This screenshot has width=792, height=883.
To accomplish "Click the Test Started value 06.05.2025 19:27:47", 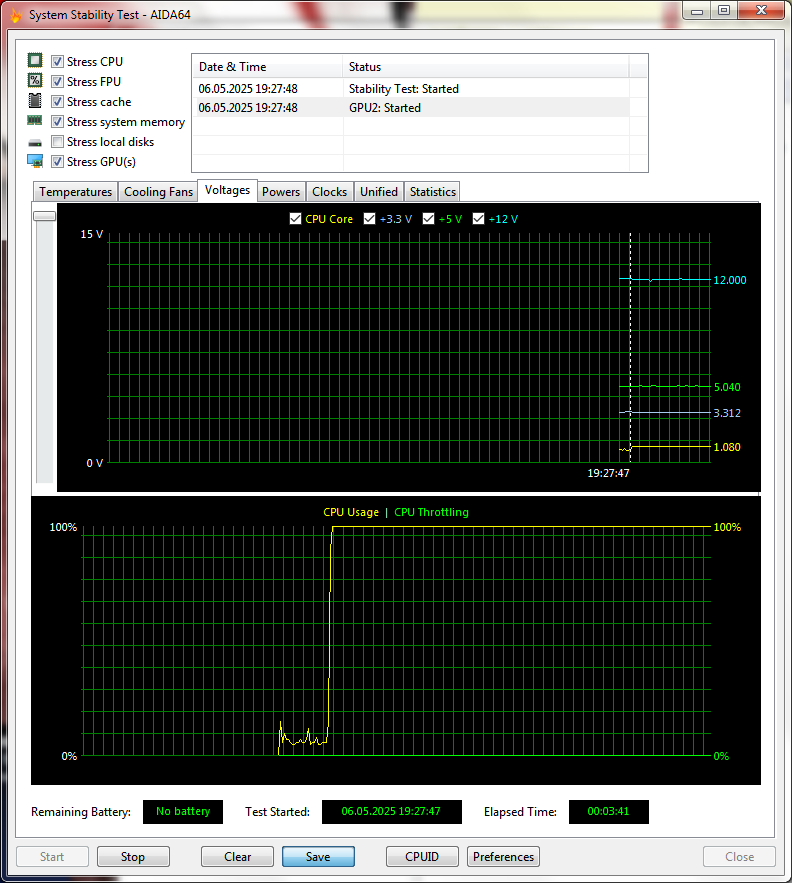I will [391, 811].
